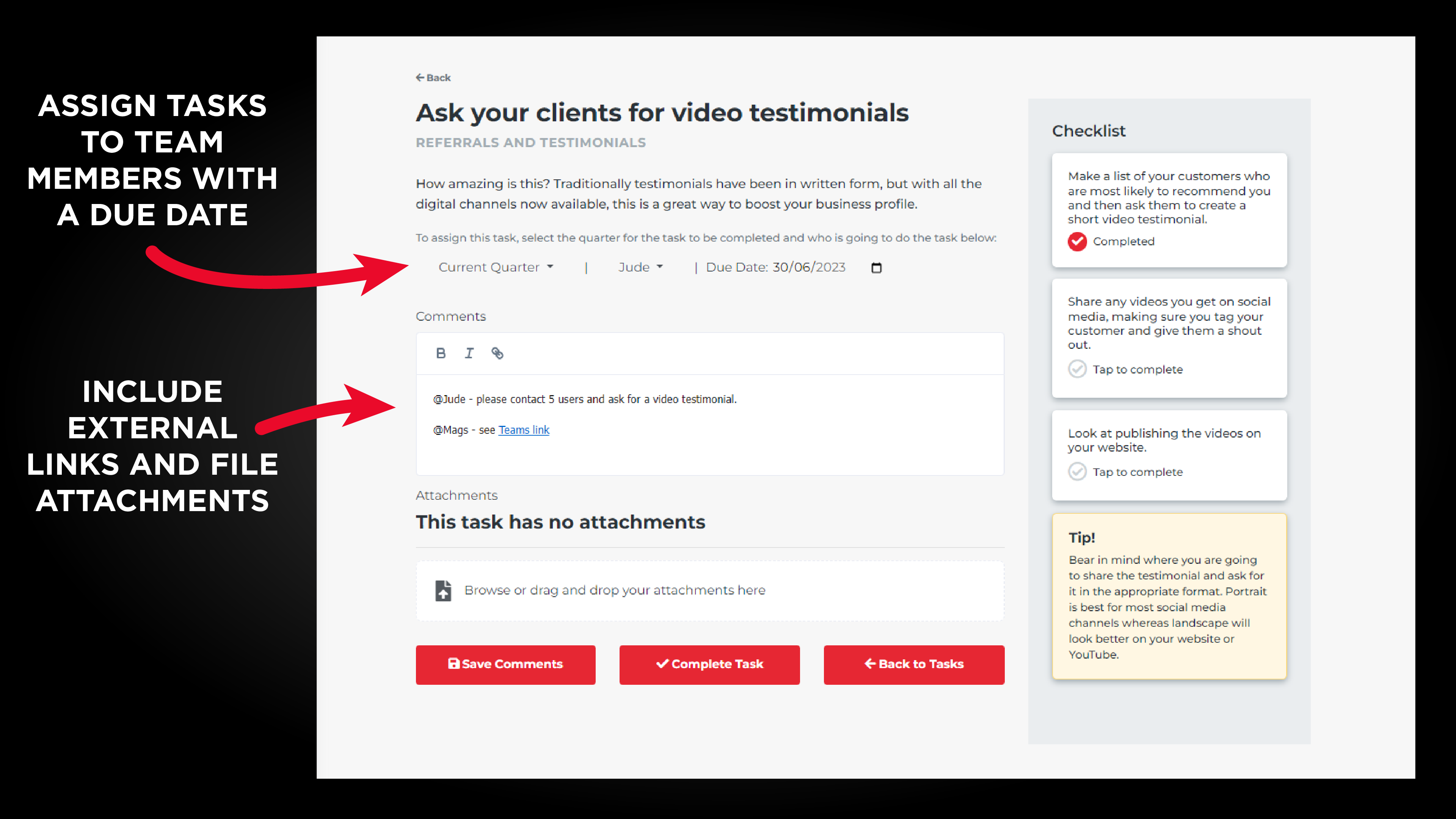1456x819 pixels.
Task: Insert a hyperlink via the link icon
Action: point(497,353)
